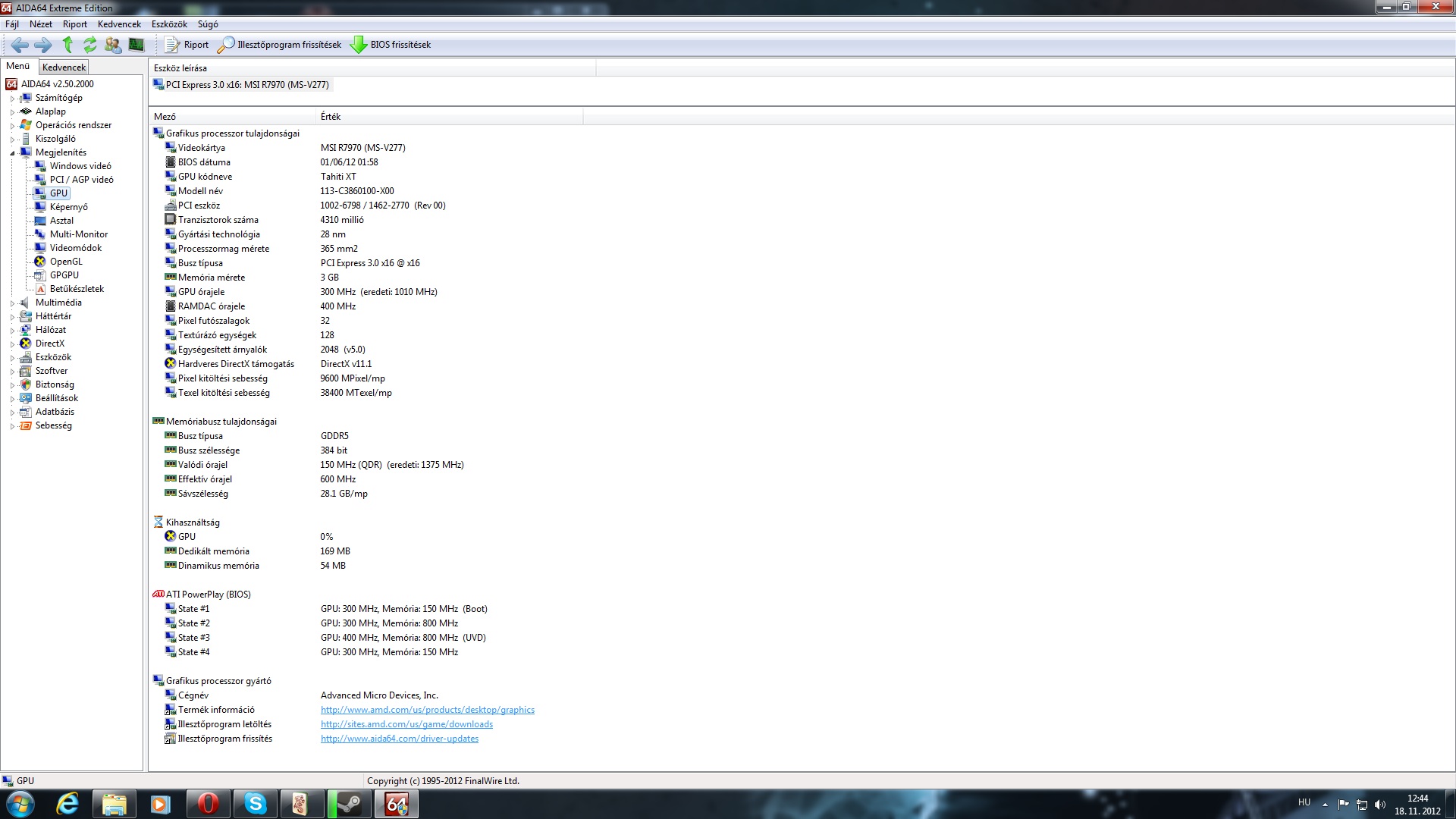Expand the Kiszolgáló tree node
Image resolution: width=1456 pixels, height=819 pixels.
tap(12, 140)
